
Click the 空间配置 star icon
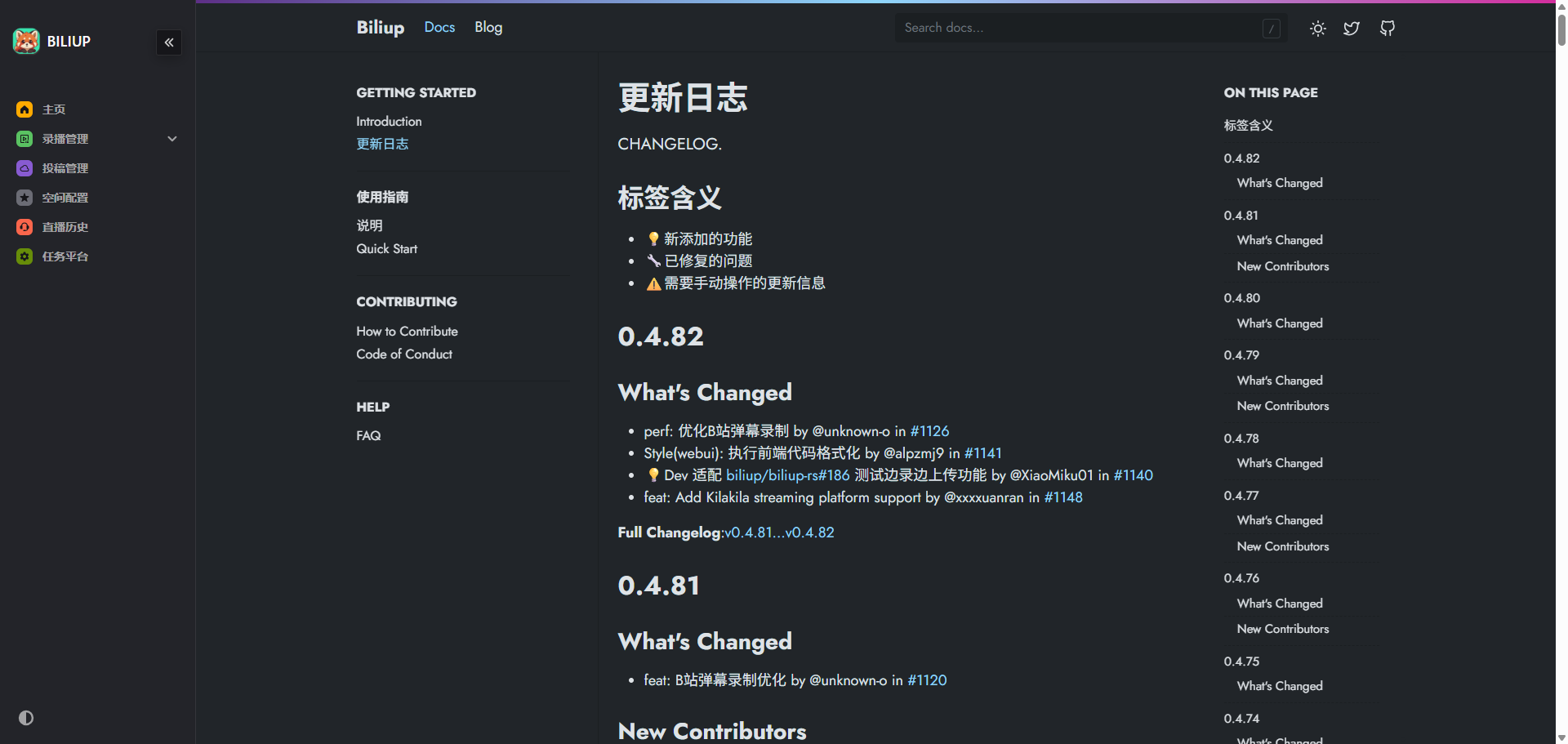(24, 198)
